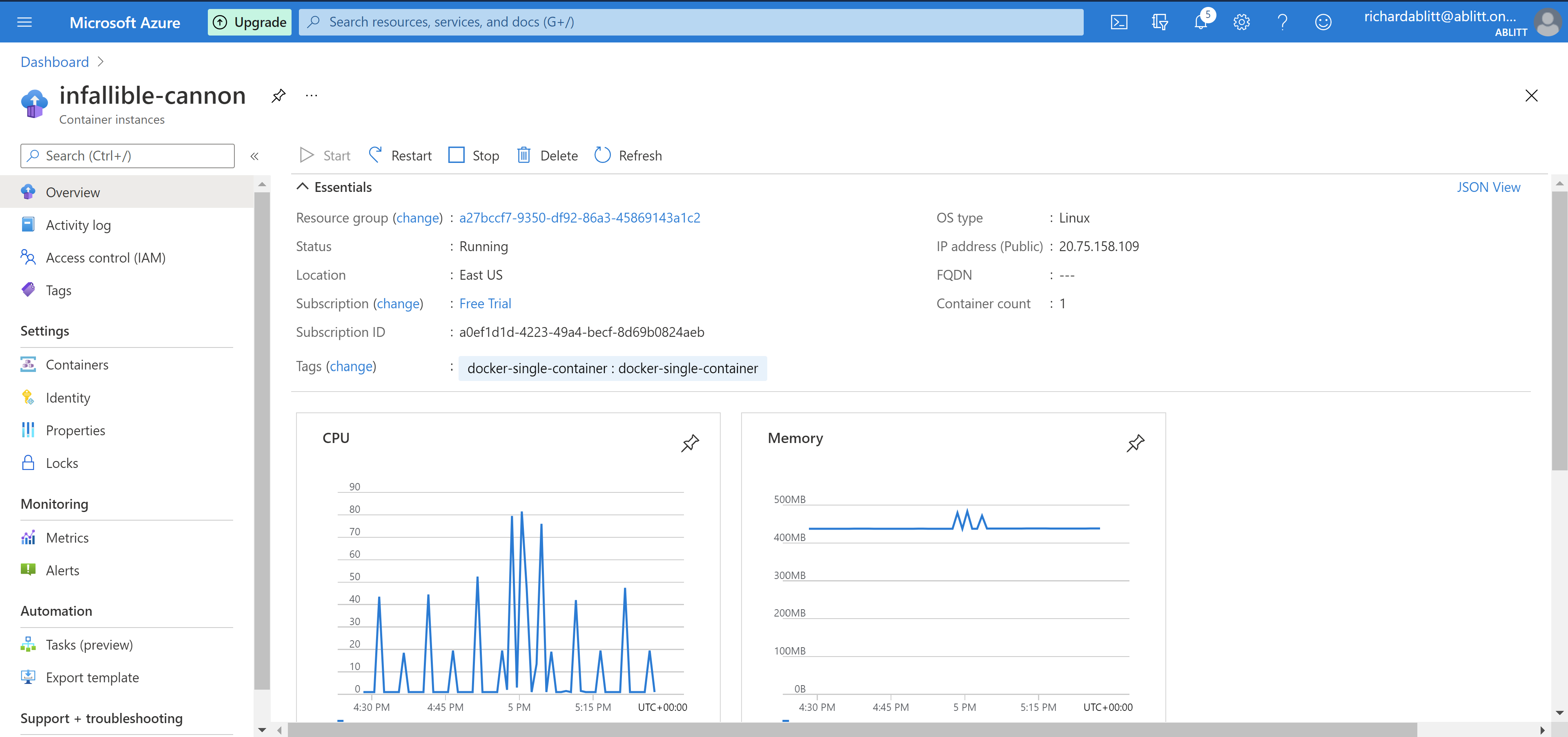Open the Free Trial subscription link

tap(485, 304)
